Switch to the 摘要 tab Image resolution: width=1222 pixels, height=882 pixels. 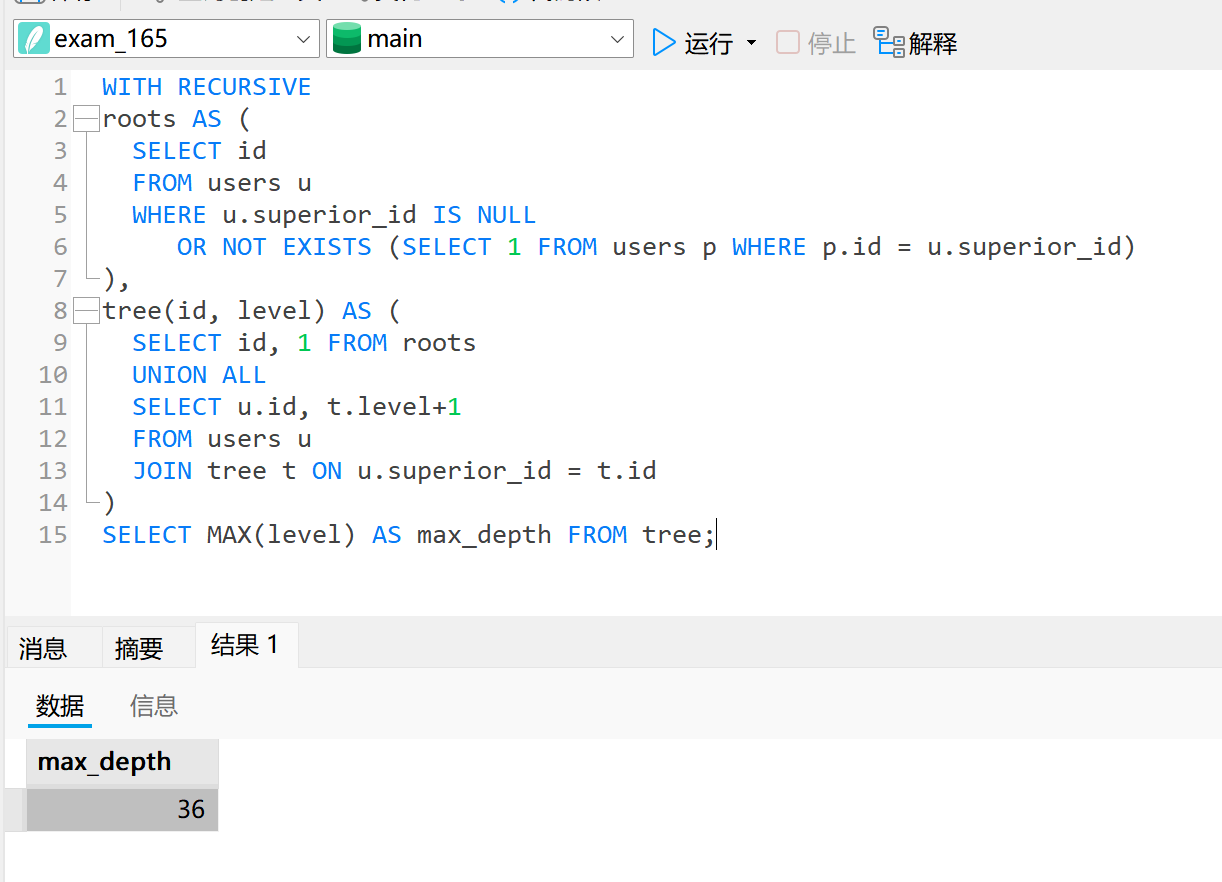(139, 649)
